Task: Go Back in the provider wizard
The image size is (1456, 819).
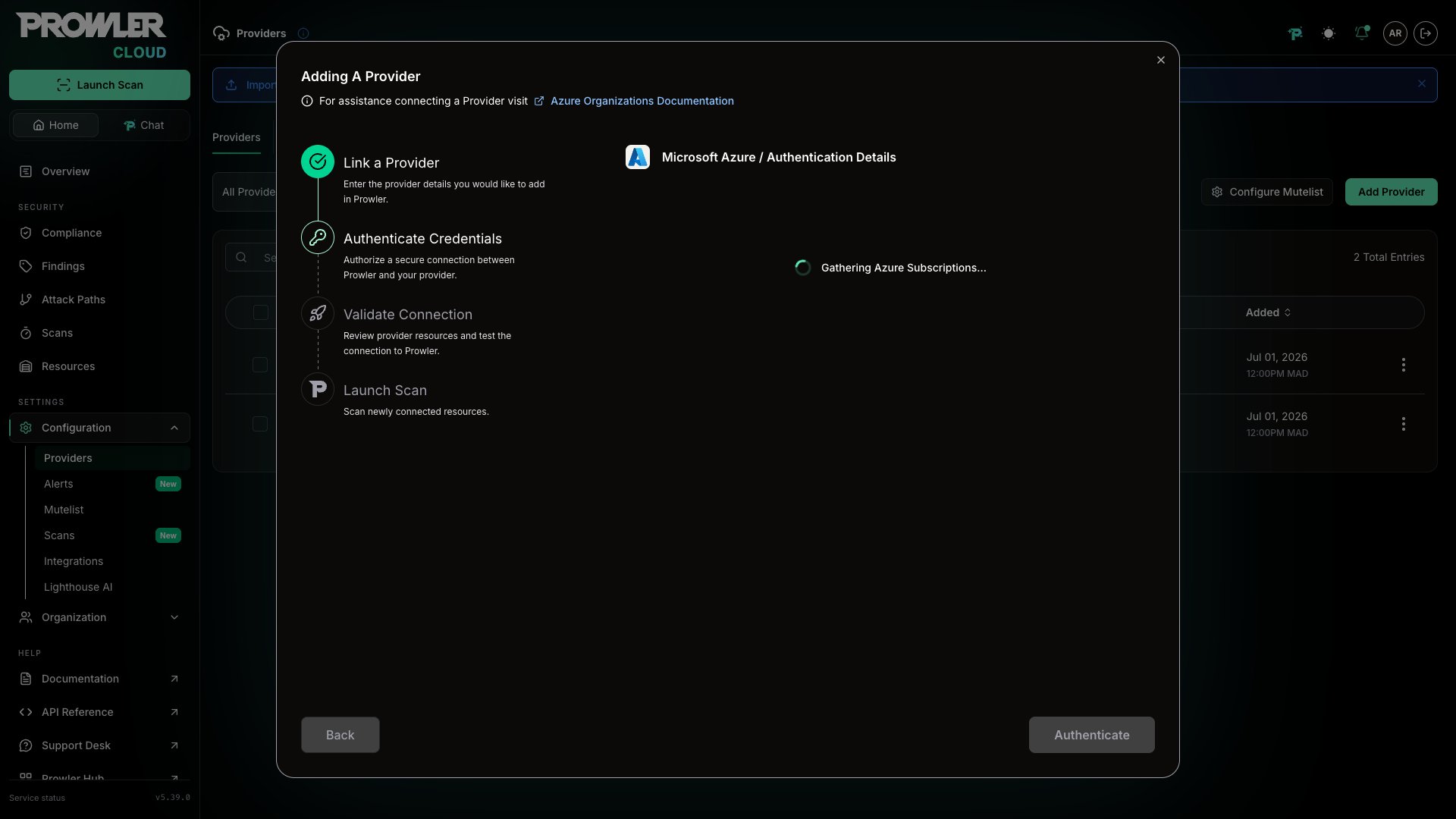Action: tap(340, 735)
